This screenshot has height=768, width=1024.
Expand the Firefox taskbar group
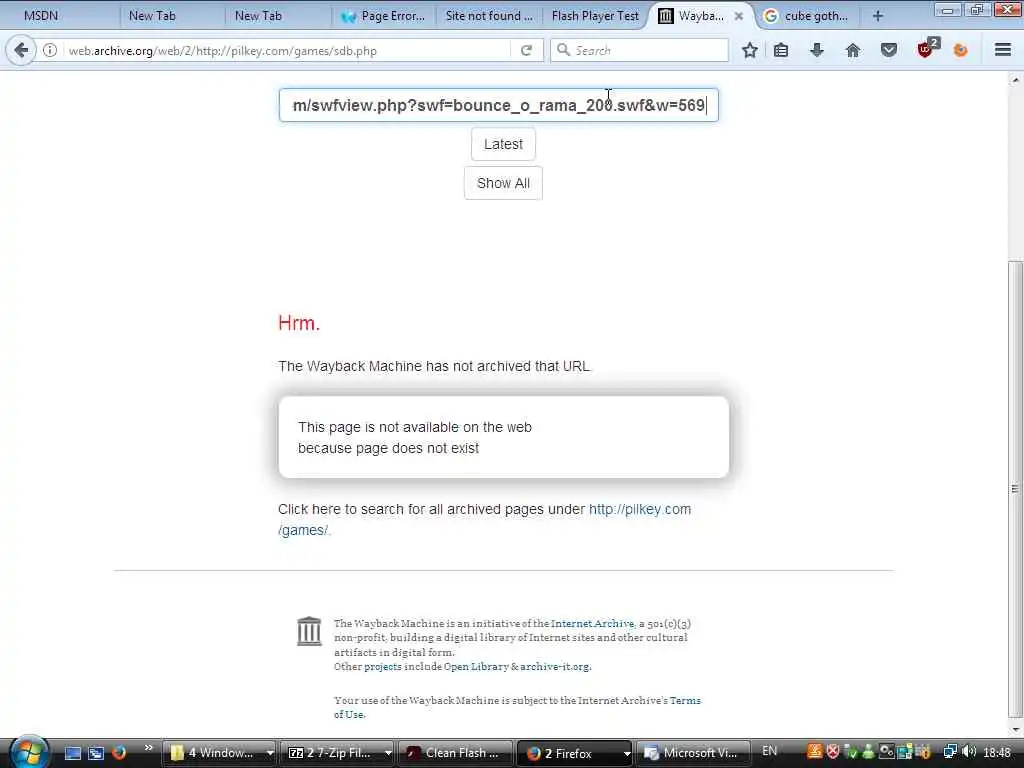pos(627,753)
